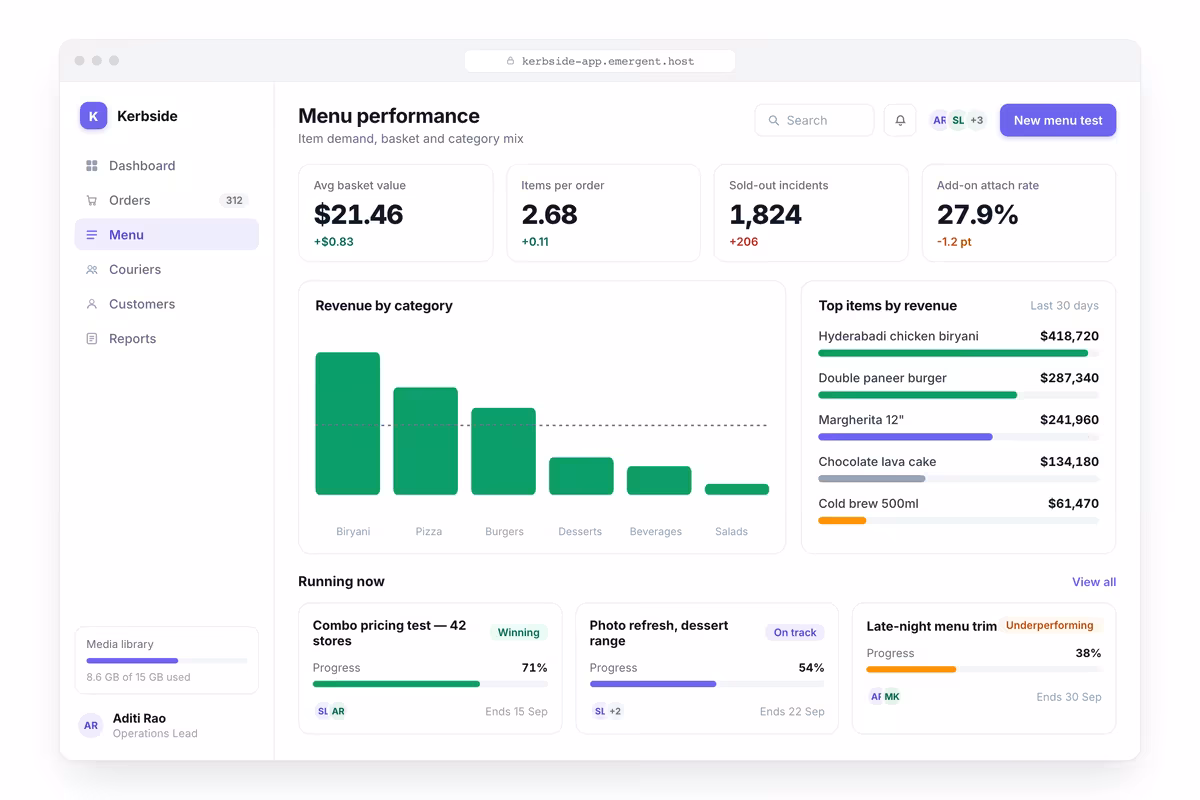Click the AR avatar on Combo pricing test

pyautogui.click(x=338, y=711)
